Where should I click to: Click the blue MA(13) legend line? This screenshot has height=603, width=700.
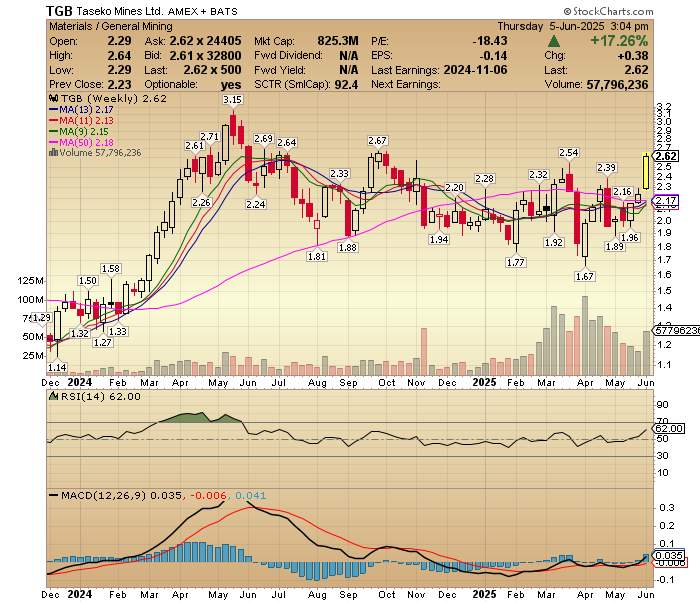coord(54,109)
